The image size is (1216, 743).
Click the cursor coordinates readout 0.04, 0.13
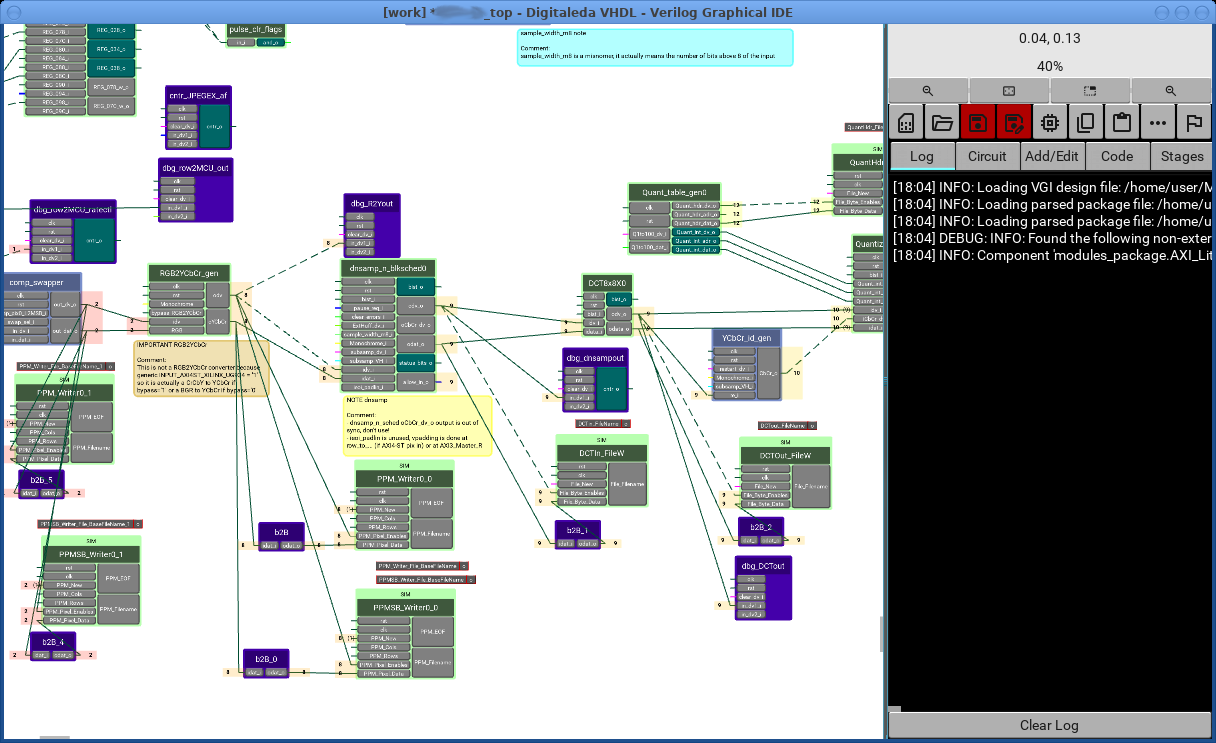tap(1050, 38)
